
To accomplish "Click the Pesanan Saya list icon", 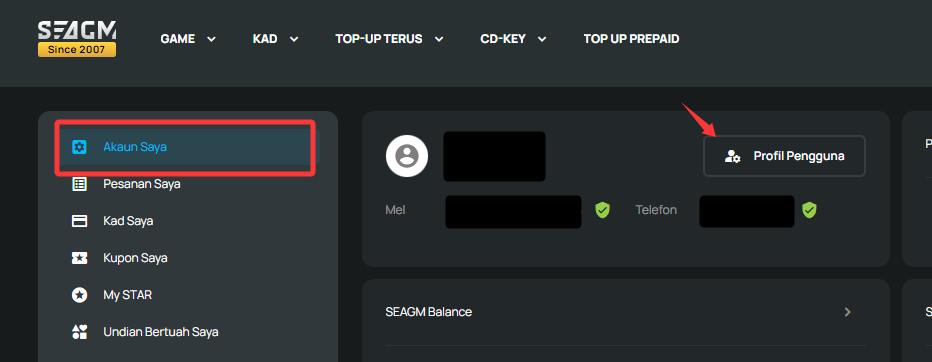I will (x=79, y=184).
